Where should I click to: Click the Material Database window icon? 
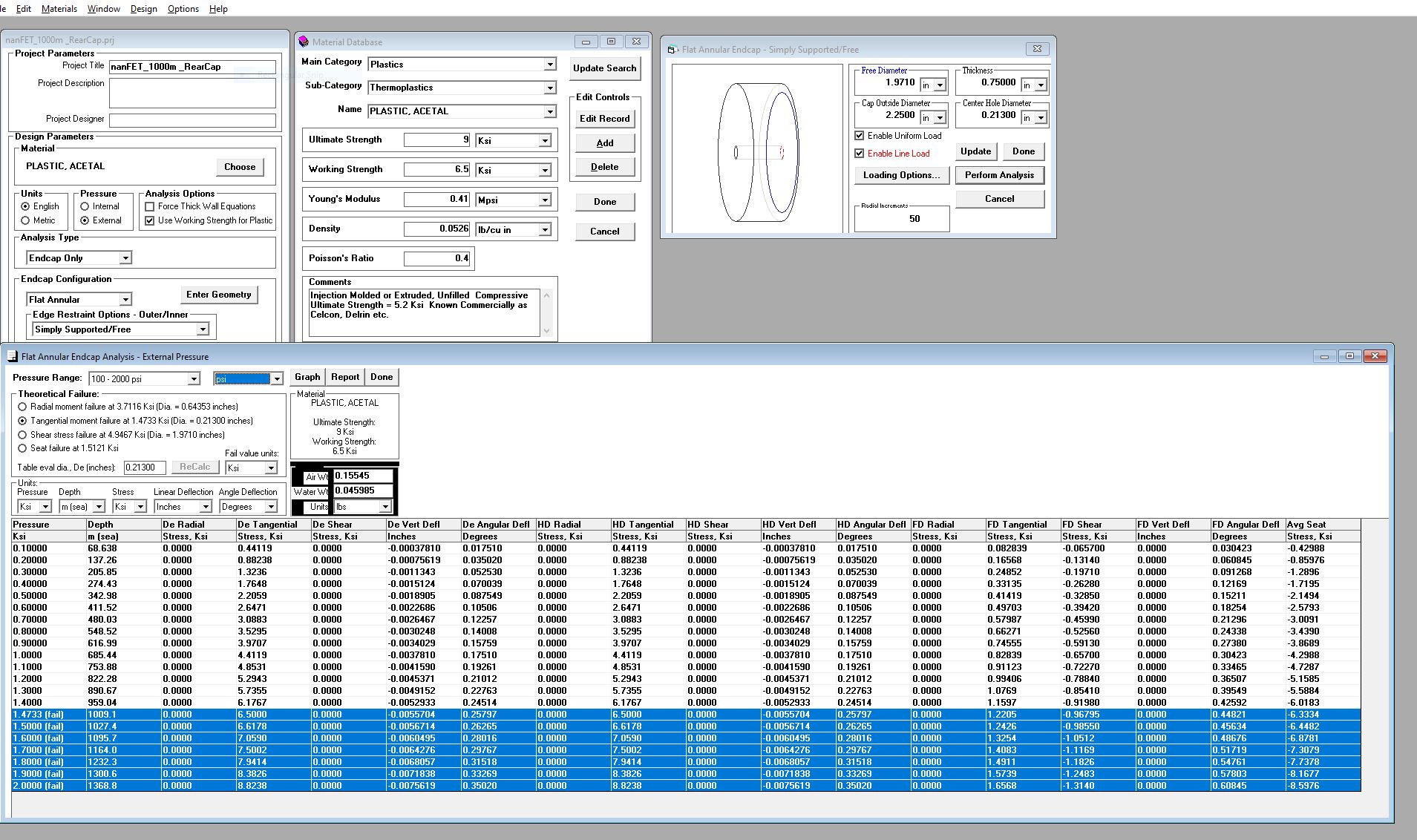303,42
